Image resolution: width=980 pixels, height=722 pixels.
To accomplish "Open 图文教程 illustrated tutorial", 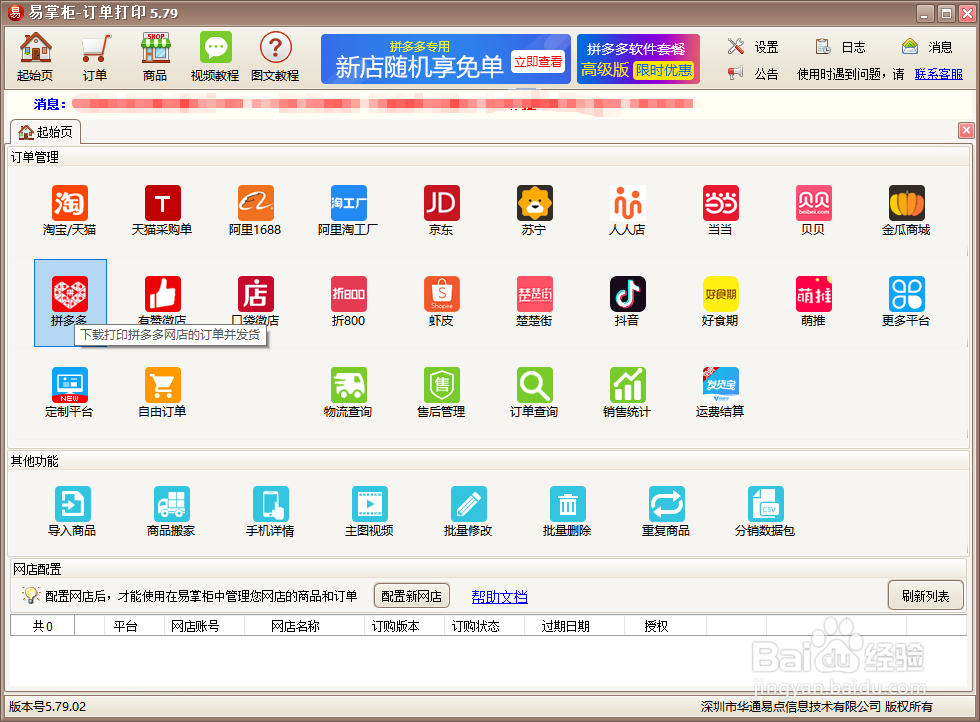I will [x=276, y=57].
